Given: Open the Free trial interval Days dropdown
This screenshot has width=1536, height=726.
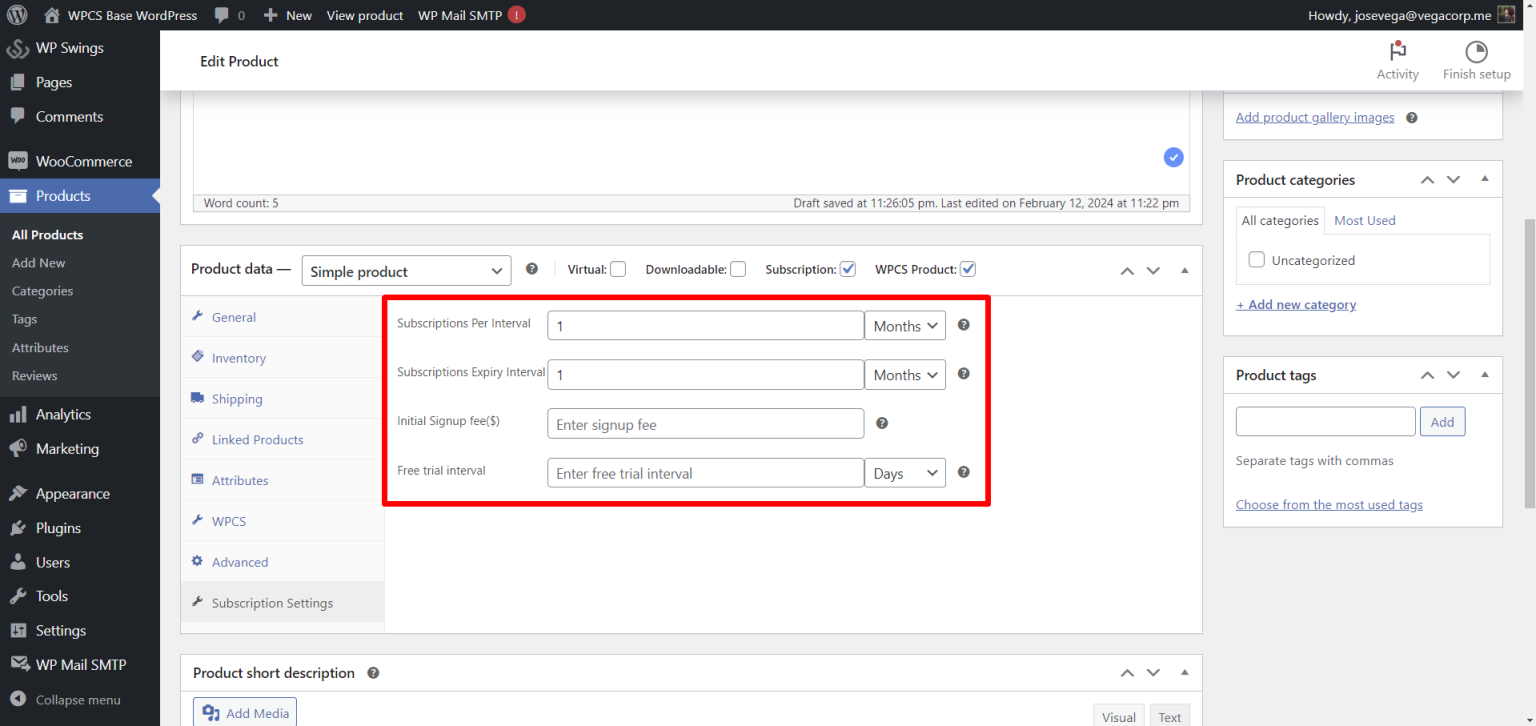Looking at the screenshot, I should click(904, 472).
